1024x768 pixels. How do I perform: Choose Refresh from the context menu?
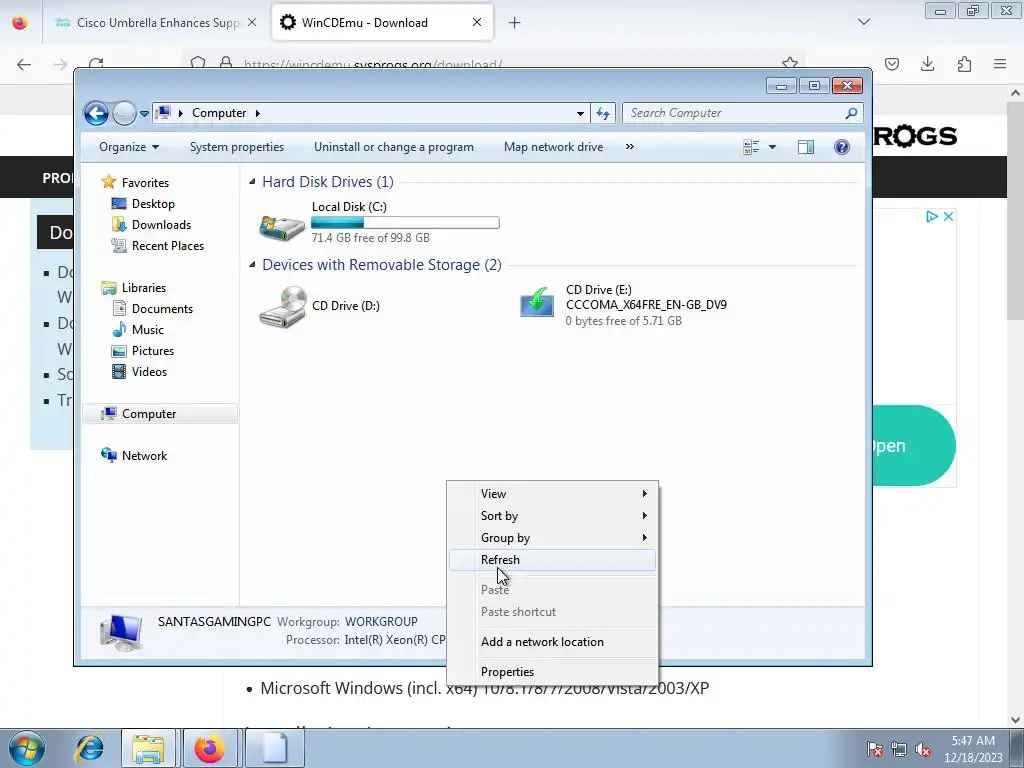[552, 560]
